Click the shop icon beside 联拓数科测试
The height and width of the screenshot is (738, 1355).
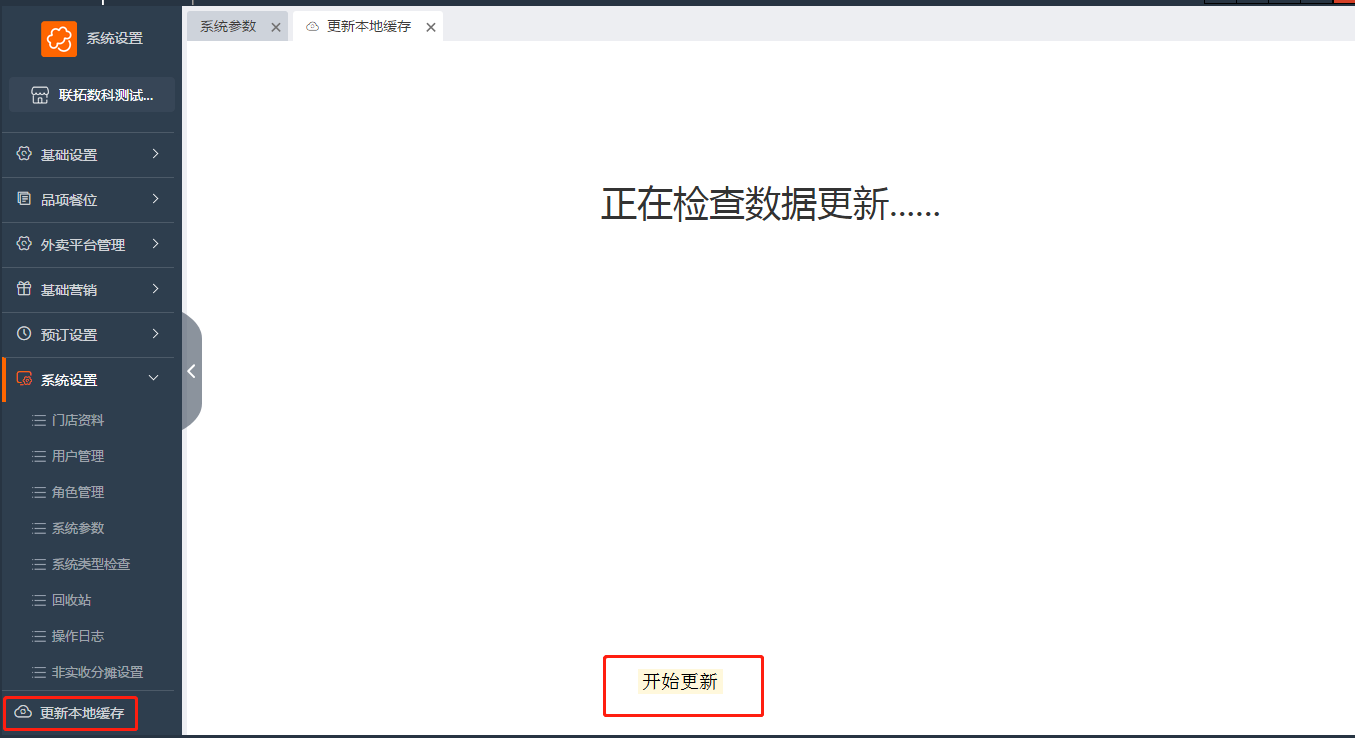click(x=40, y=95)
